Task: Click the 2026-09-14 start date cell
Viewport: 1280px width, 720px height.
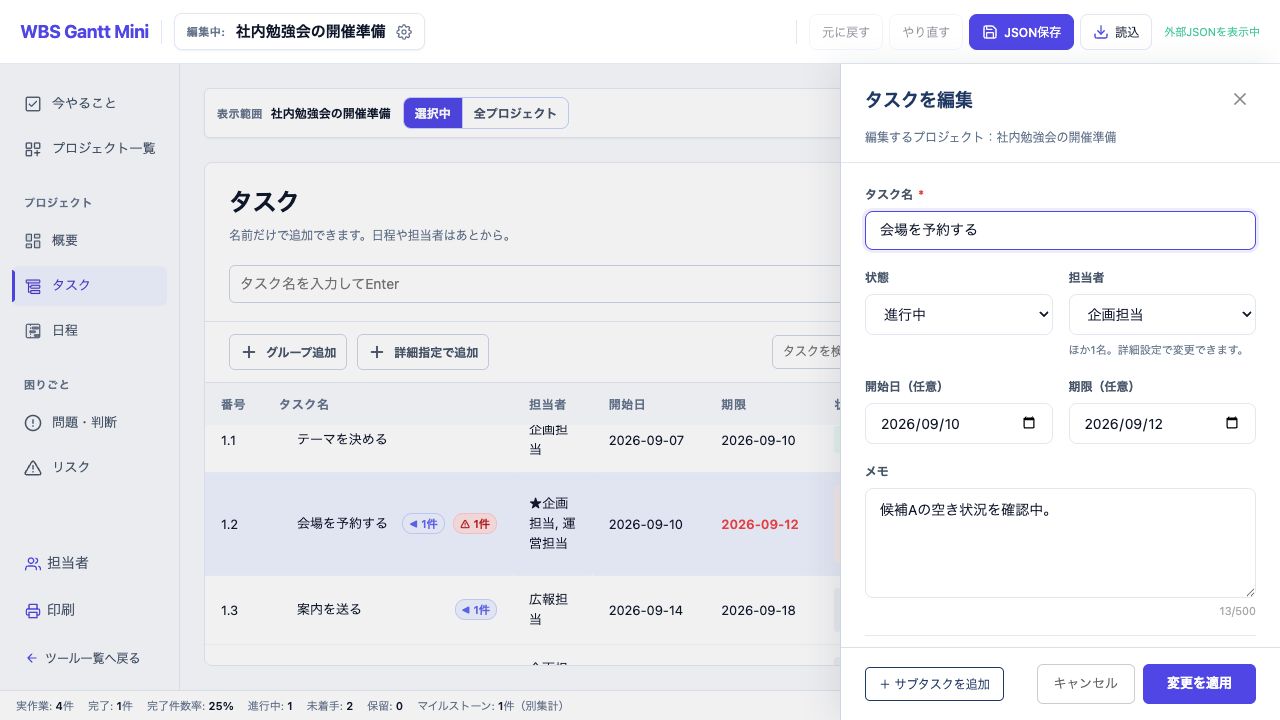Action: (646, 610)
